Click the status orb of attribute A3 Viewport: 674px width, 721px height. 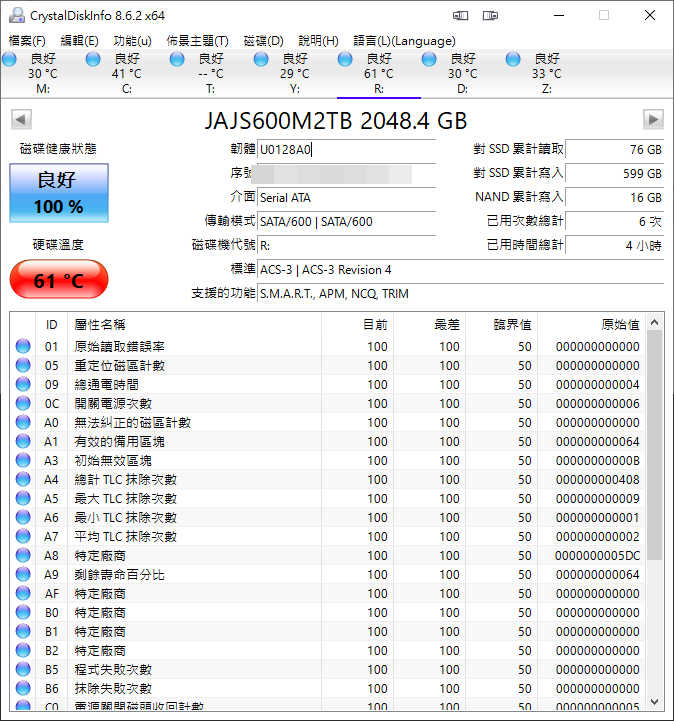23,460
